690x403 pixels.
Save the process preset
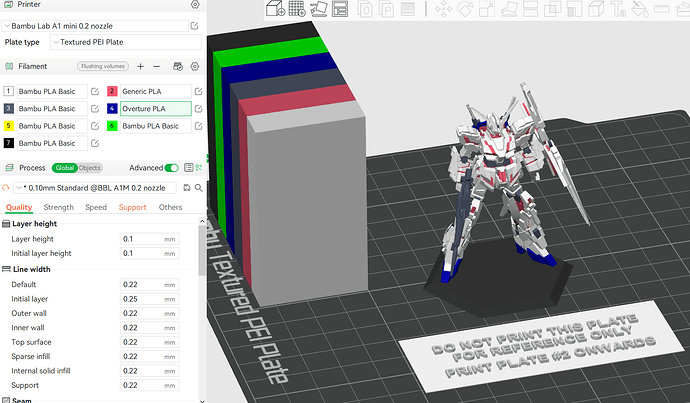[187, 188]
